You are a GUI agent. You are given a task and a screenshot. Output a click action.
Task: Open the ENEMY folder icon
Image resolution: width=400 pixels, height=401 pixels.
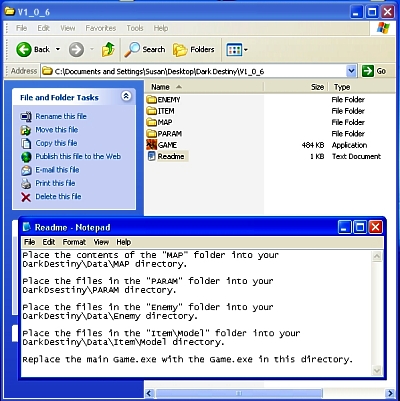pyautogui.click(x=152, y=99)
